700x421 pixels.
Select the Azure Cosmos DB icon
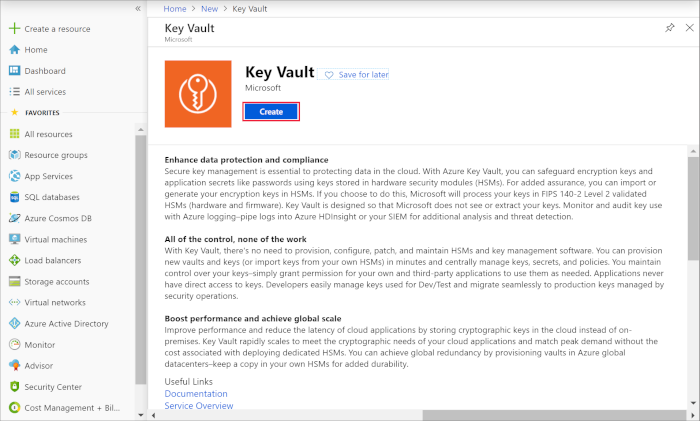15,218
